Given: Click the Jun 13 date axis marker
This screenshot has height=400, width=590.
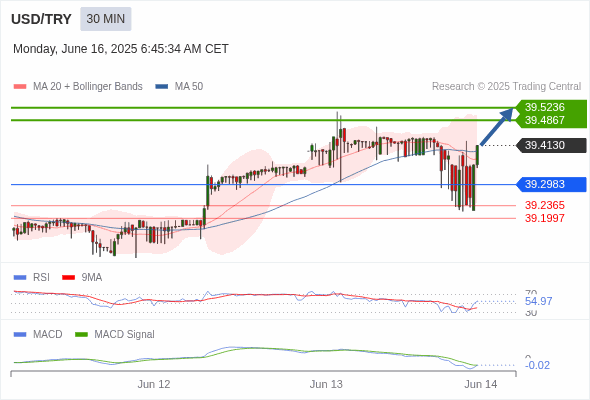Looking at the screenshot, I should (x=326, y=384).
